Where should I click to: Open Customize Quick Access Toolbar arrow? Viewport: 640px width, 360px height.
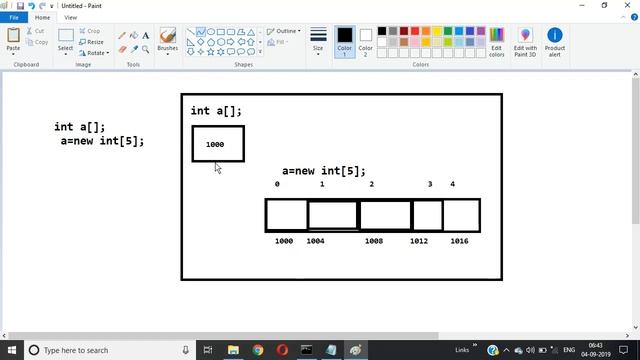52,6
